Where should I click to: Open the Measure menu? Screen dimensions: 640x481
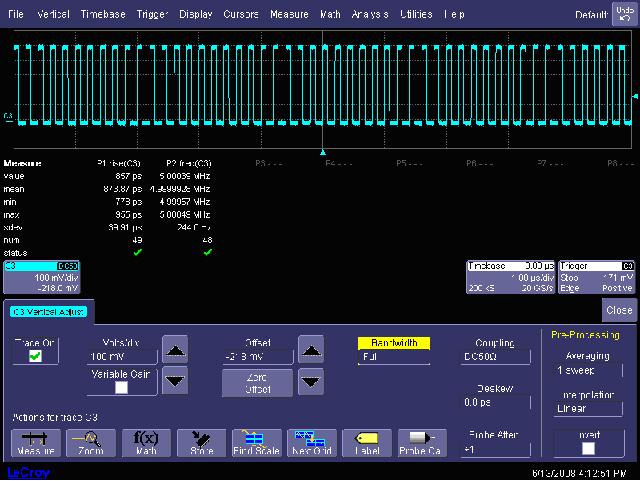click(x=289, y=15)
